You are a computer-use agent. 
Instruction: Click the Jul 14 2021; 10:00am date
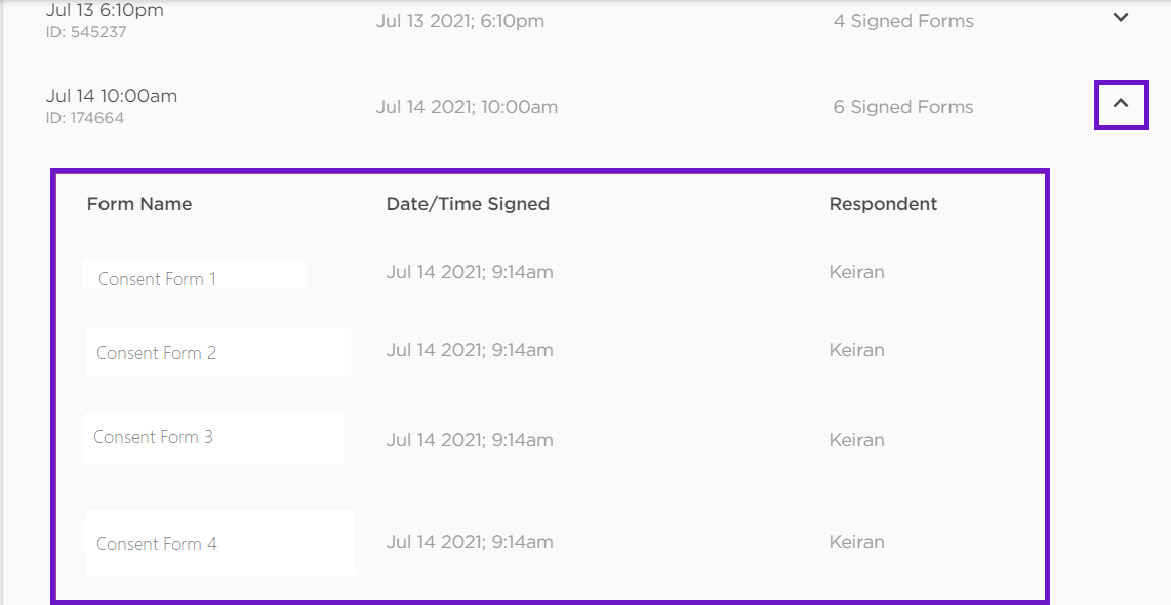[467, 107]
